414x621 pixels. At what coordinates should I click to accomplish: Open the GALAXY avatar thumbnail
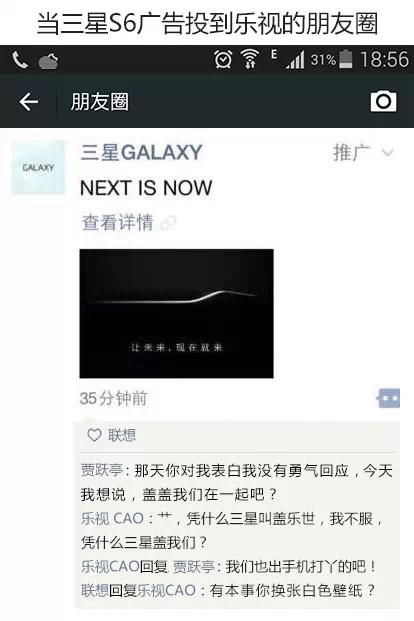(x=38, y=168)
